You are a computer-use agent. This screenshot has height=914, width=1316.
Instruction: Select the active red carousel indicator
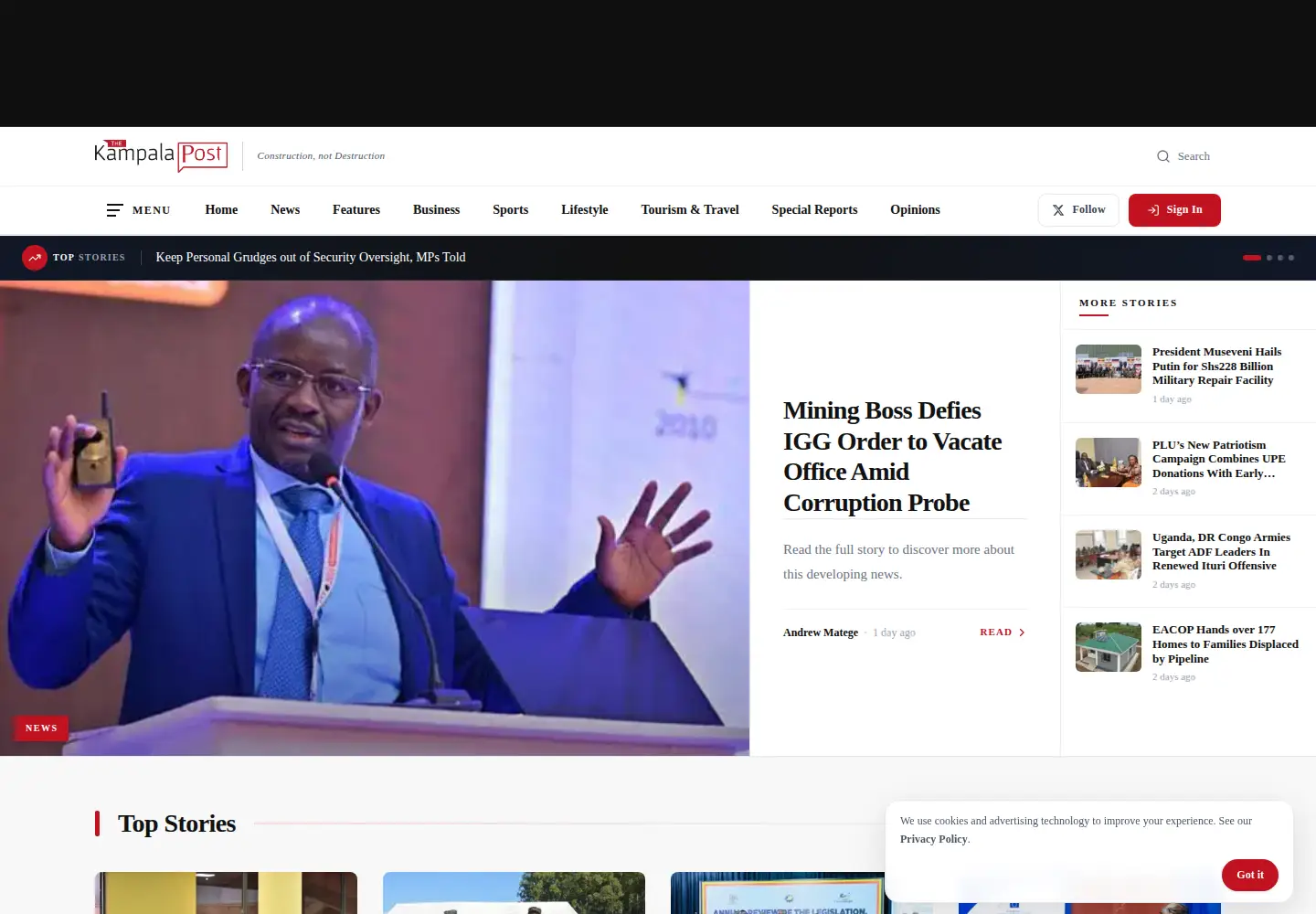pyautogui.click(x=1252, y=258)
